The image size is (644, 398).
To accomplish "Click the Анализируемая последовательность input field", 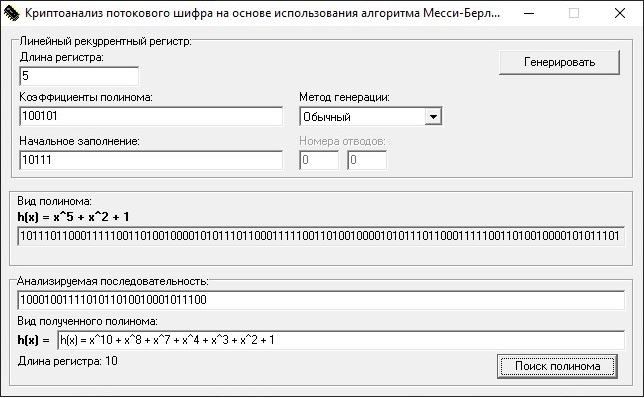I will point(321,300).
